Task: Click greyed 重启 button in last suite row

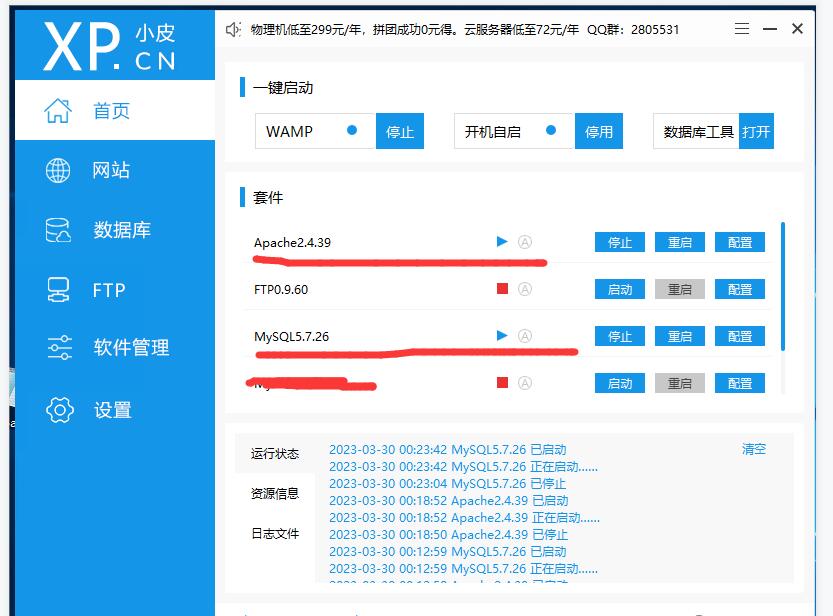Action: 679,383
